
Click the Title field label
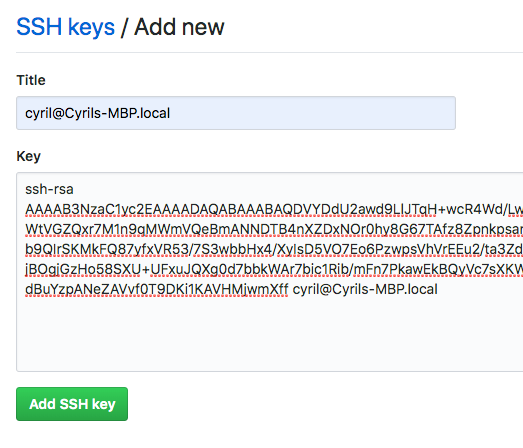point(31,80)
